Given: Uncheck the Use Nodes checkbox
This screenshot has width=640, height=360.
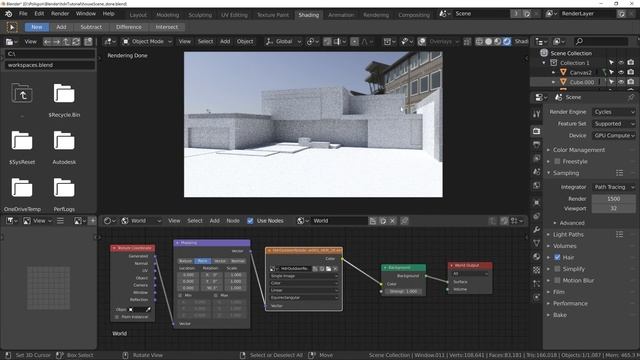Looking at the screenshot, I should pos(250,221).
